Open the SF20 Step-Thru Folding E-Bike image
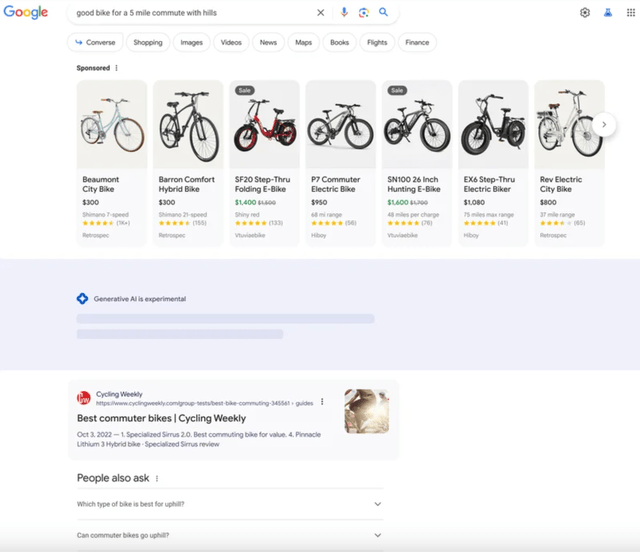 (264, 125)
